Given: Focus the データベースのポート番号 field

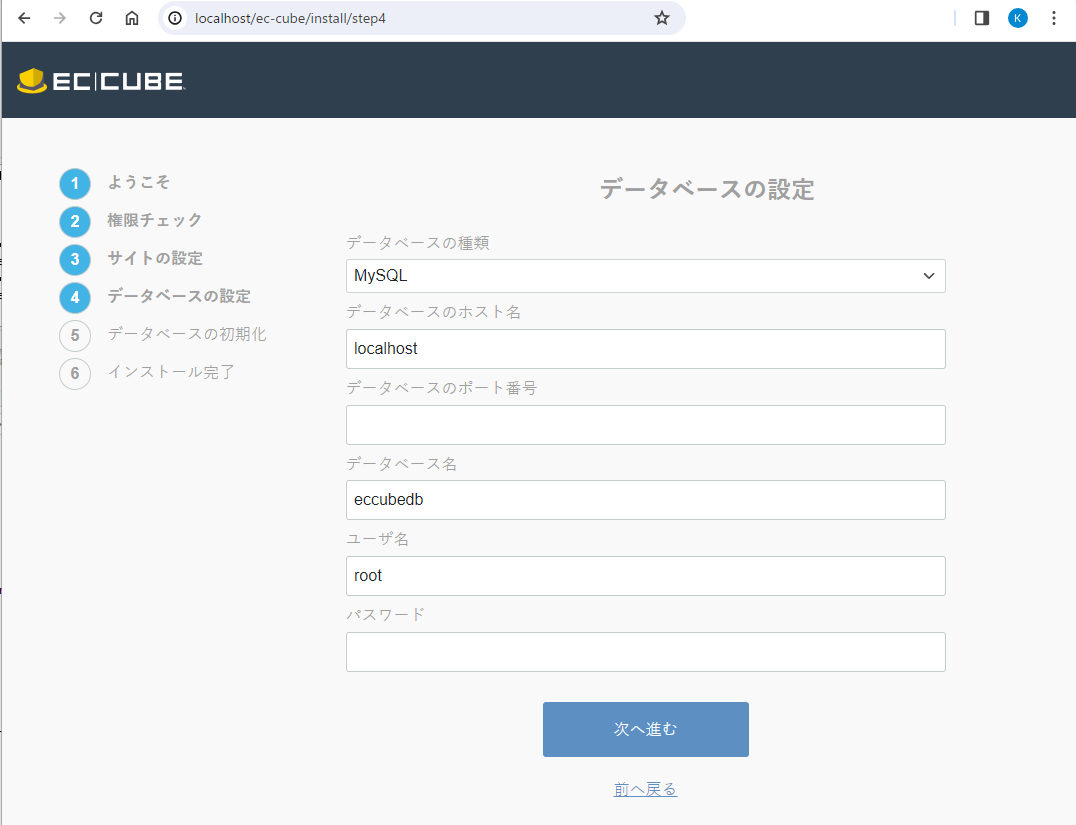Looking at the screenshot, I should click(x=645, y=425).
